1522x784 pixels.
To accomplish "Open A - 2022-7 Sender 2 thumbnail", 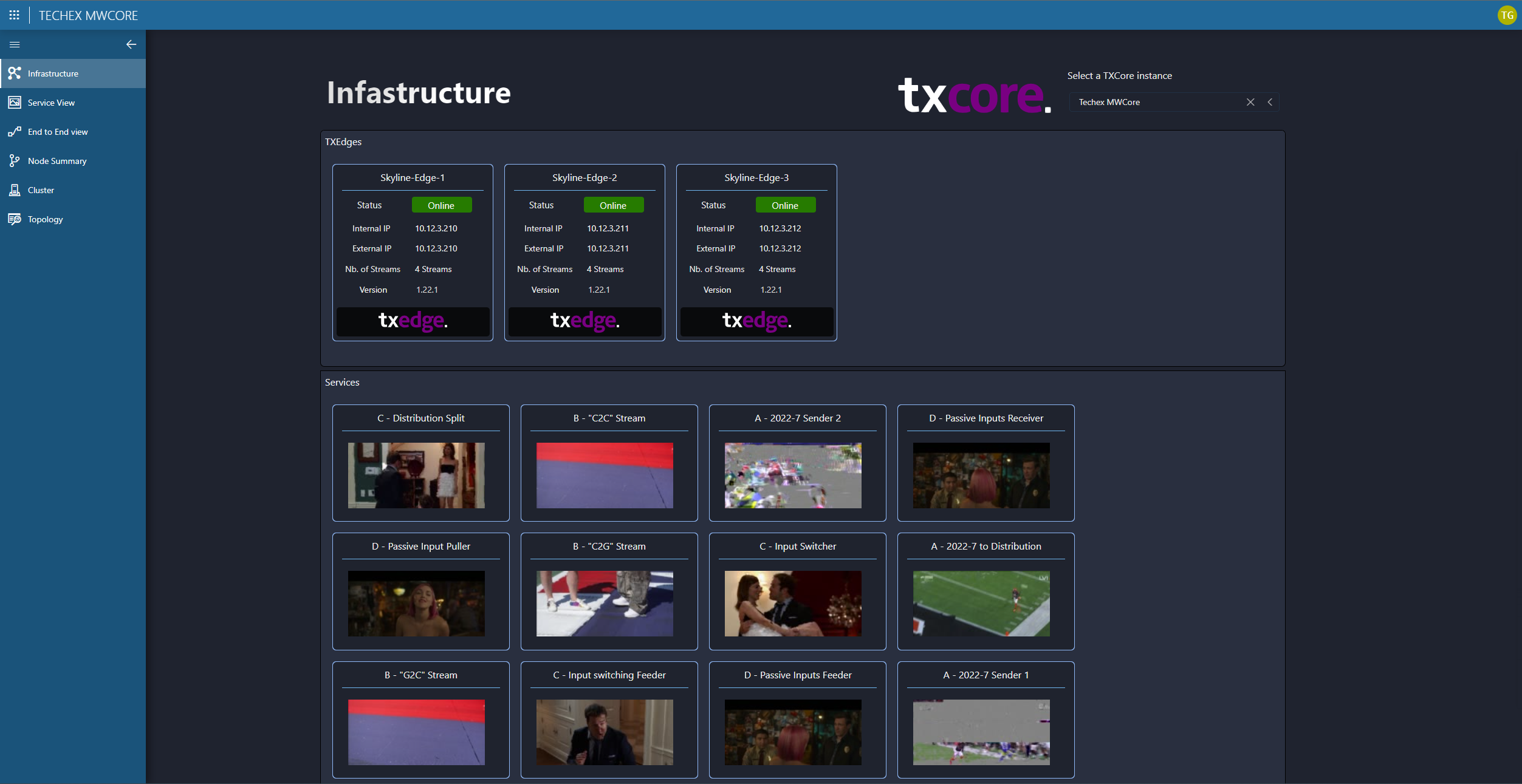I will (x=793, y=476).
